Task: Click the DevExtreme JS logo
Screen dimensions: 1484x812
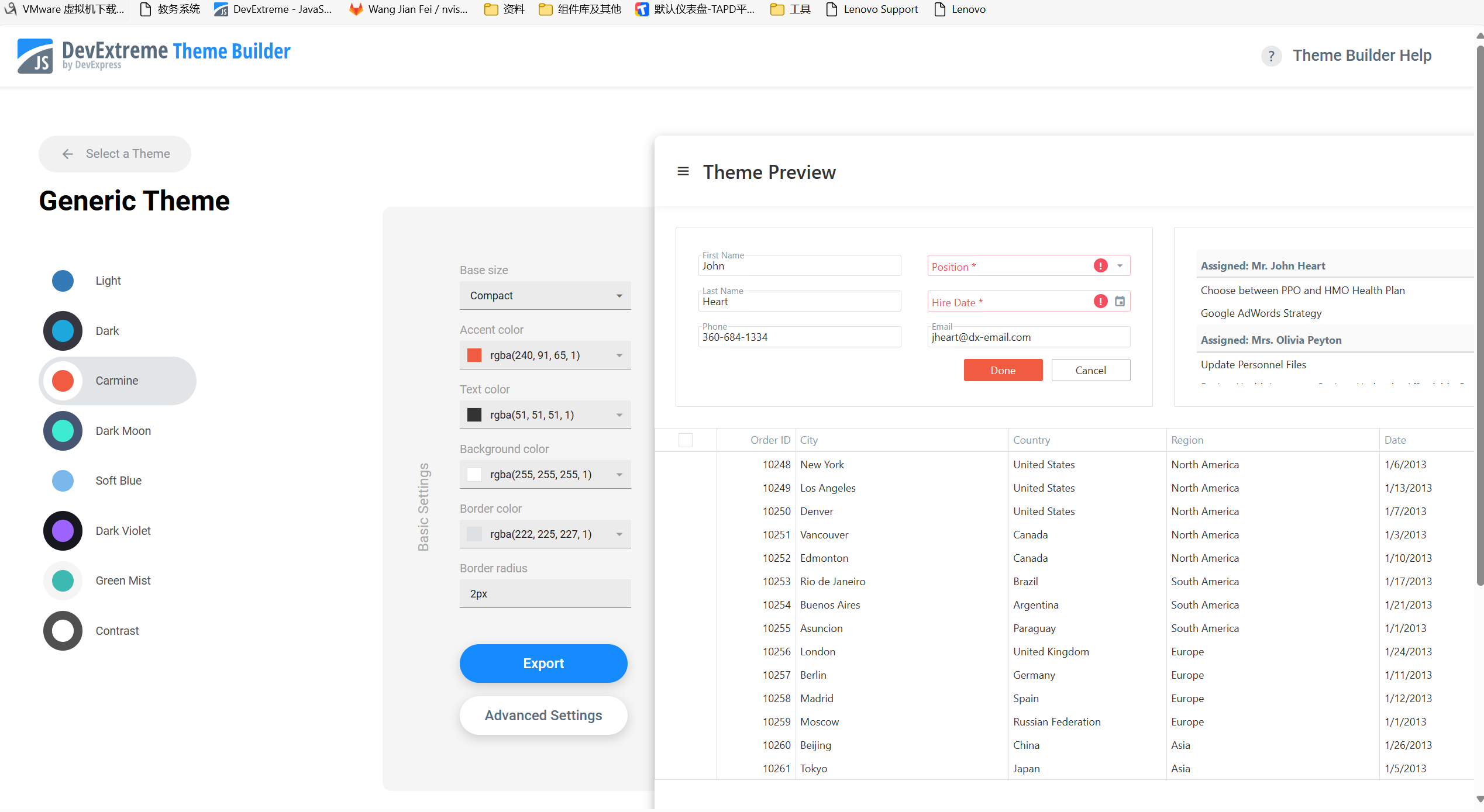Action: tap(35, 56)
